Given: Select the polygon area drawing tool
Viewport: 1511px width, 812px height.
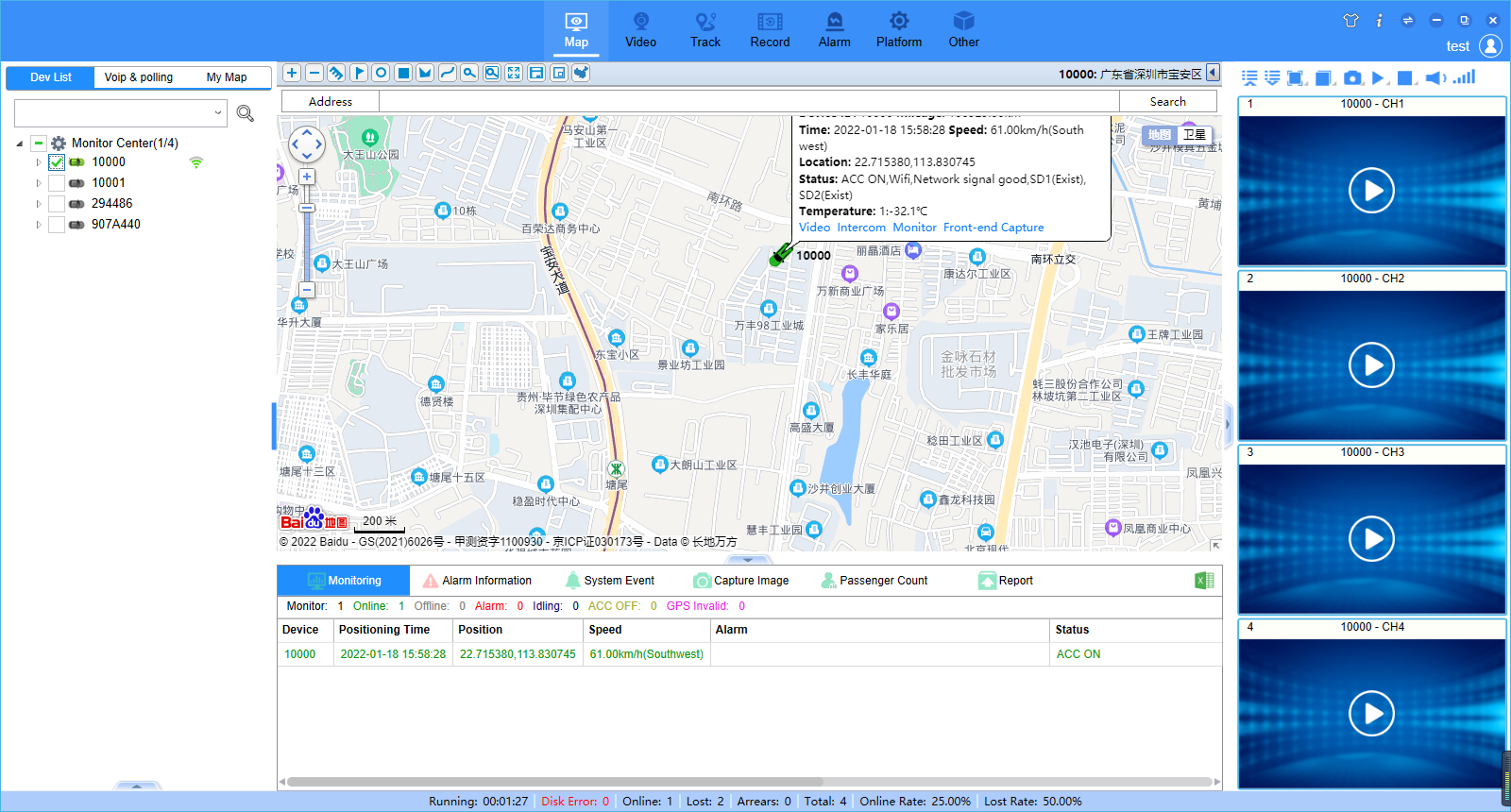Looking at the screenshot, I should click(x=425, y=73).
